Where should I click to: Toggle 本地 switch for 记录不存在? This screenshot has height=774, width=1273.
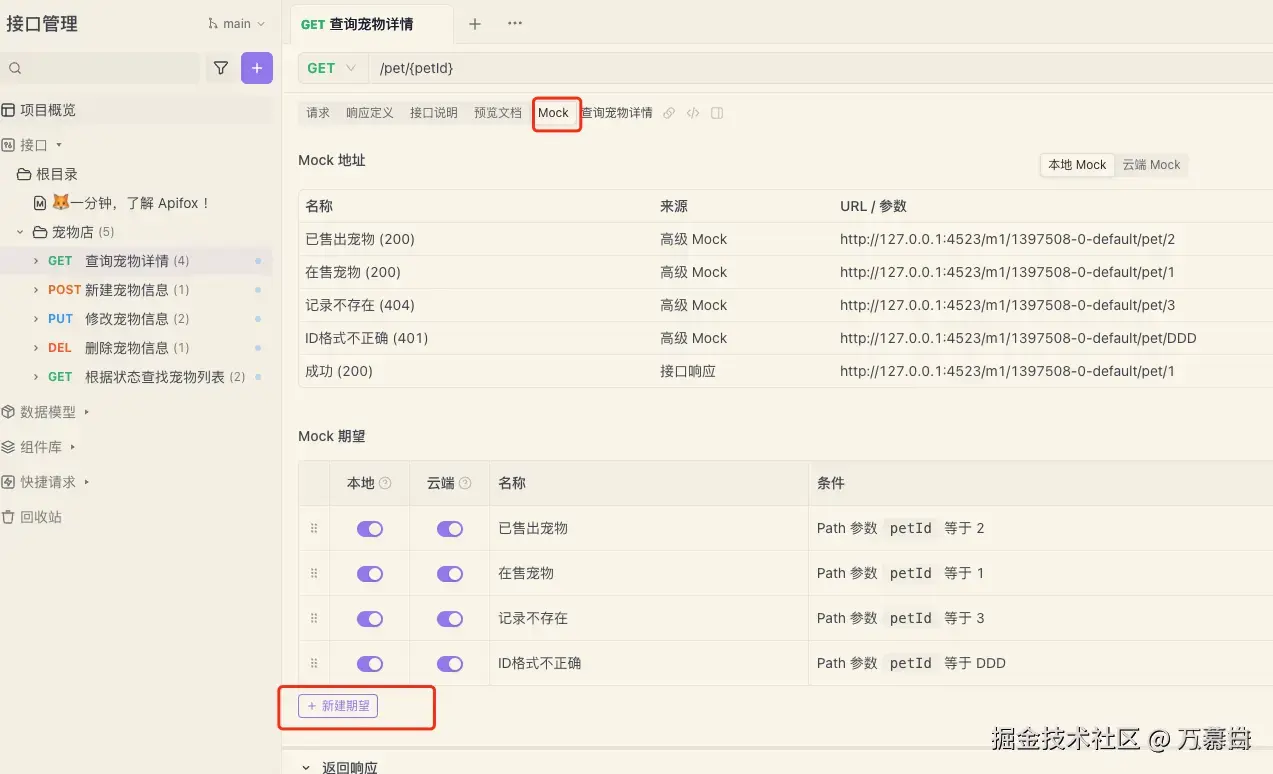tap(370, 619)
